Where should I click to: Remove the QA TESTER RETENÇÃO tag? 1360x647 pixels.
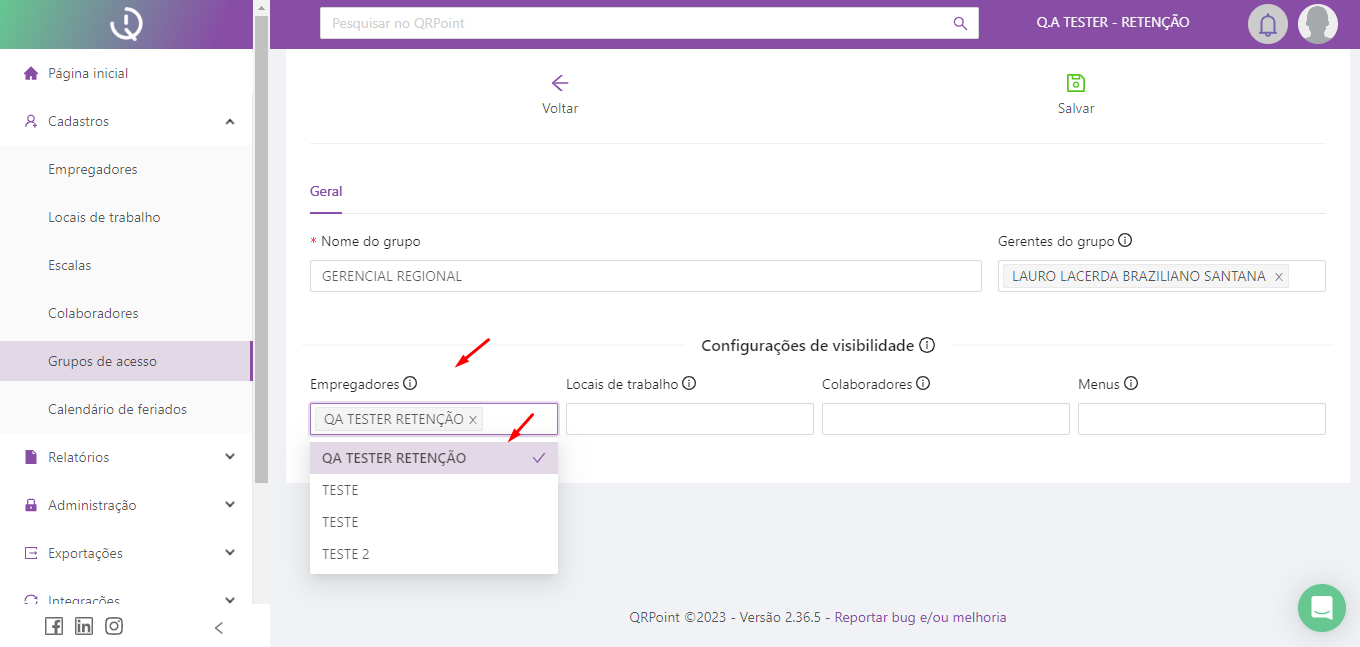point(473,420)
